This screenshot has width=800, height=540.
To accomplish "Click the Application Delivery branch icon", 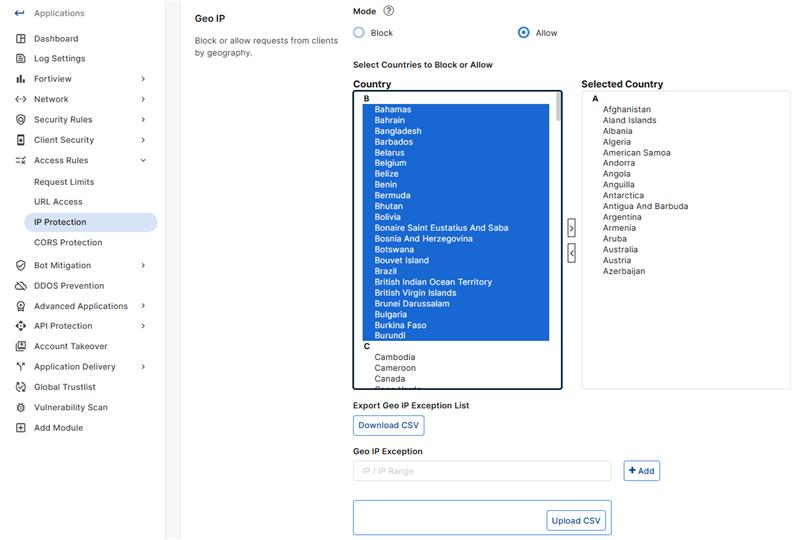I will (x=20, y=366).
